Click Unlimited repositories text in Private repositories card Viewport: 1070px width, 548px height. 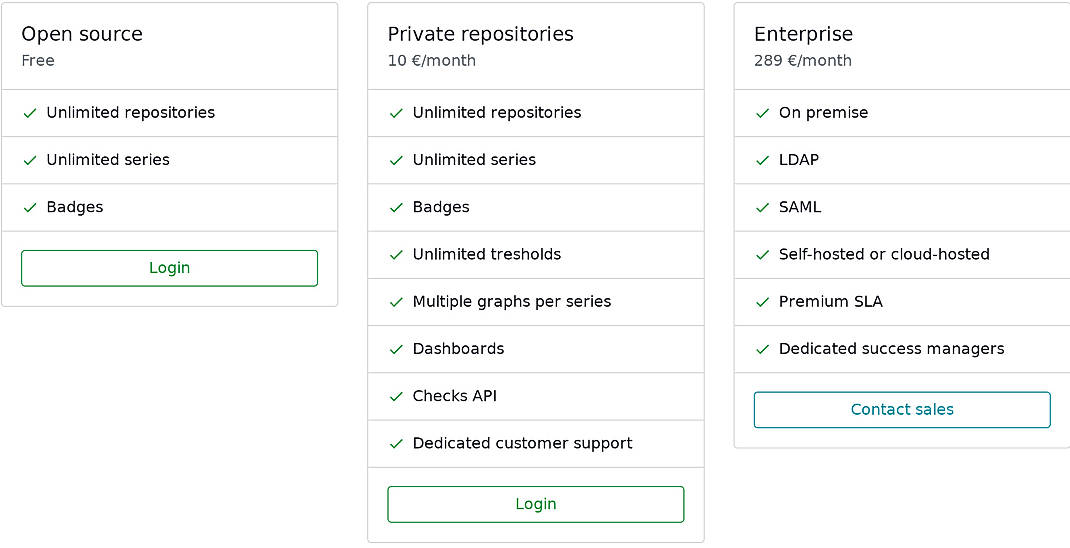coord(497,113)
